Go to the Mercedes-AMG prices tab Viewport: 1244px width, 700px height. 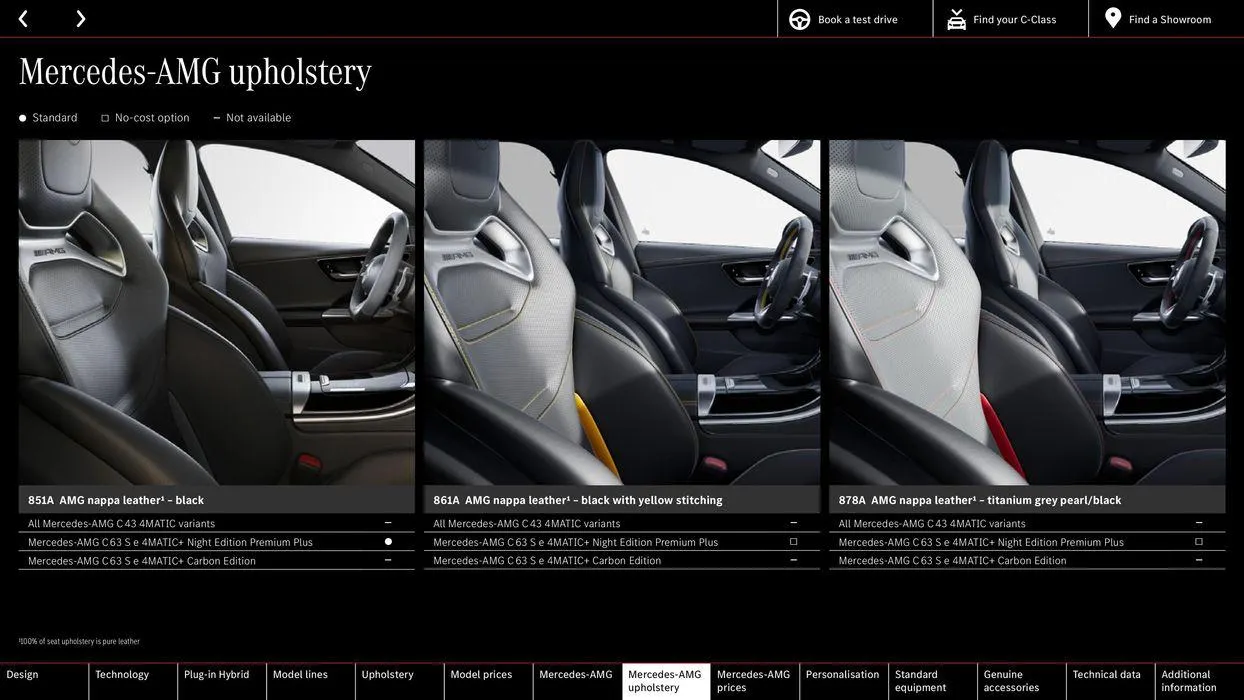(x=754, y=681)
